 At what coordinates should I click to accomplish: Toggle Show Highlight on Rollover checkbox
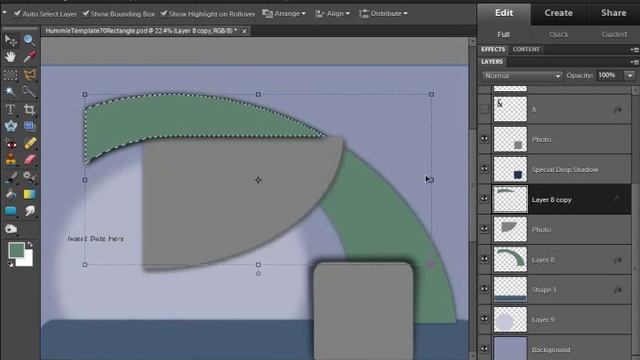pyautogui.click(x=164, y=13)
